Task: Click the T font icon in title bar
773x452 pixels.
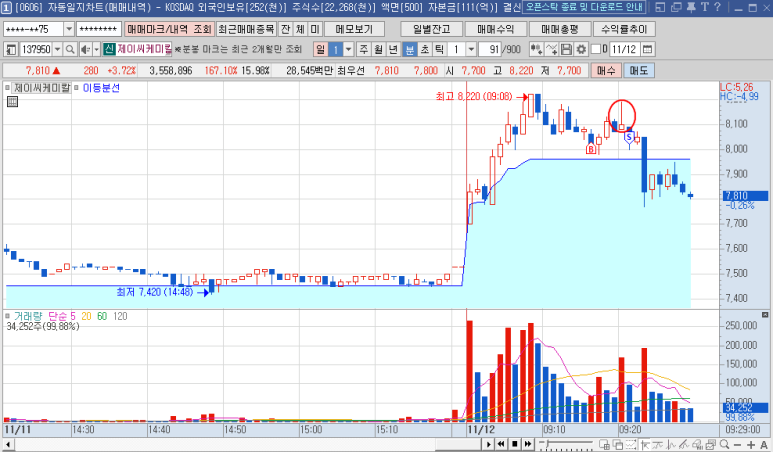Action: click(x=704, y=7)
